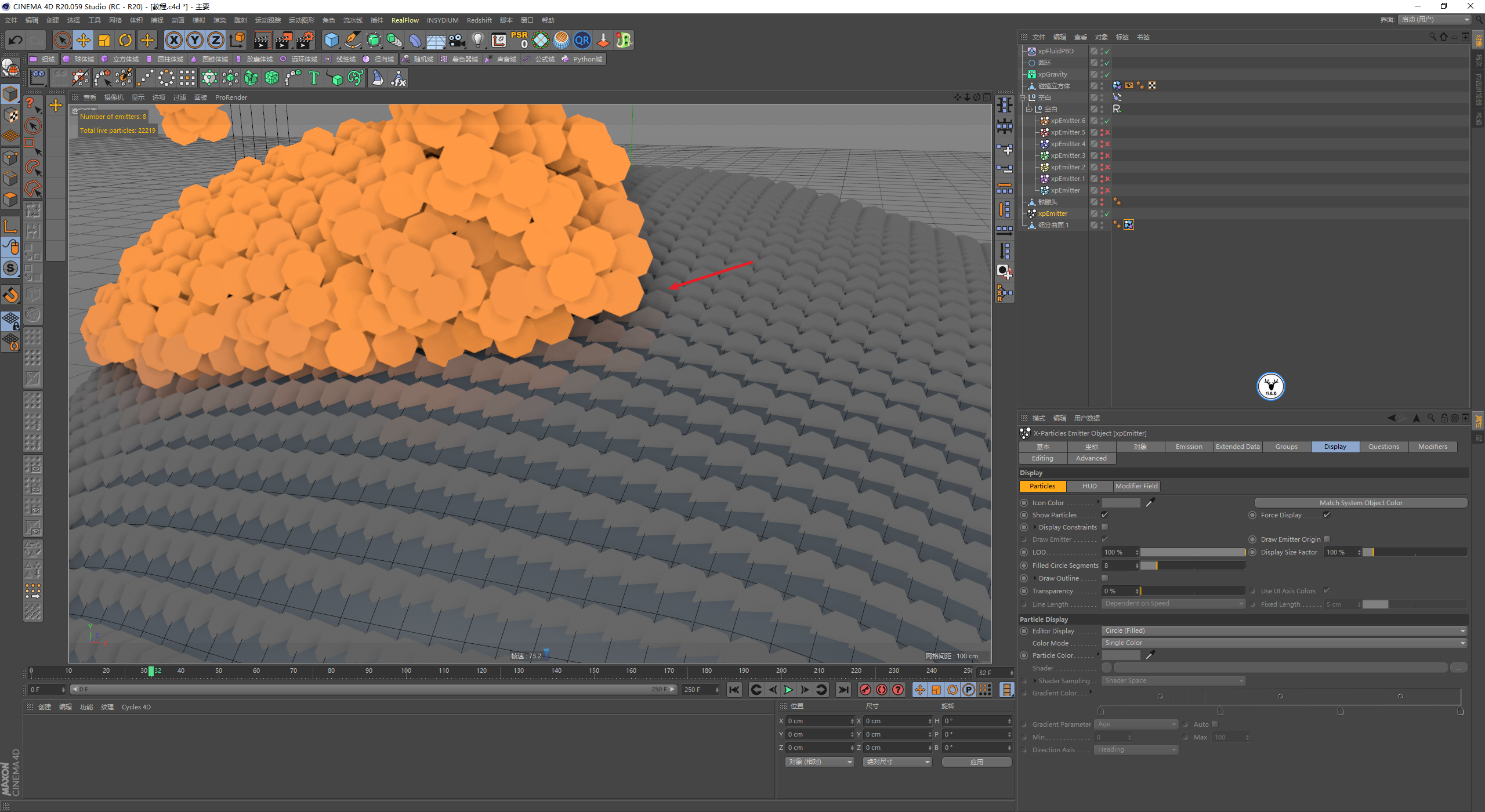1485x812 pixels.
Task: Click the Make Editable icon in left toolbar
Action: pos(11,68)
